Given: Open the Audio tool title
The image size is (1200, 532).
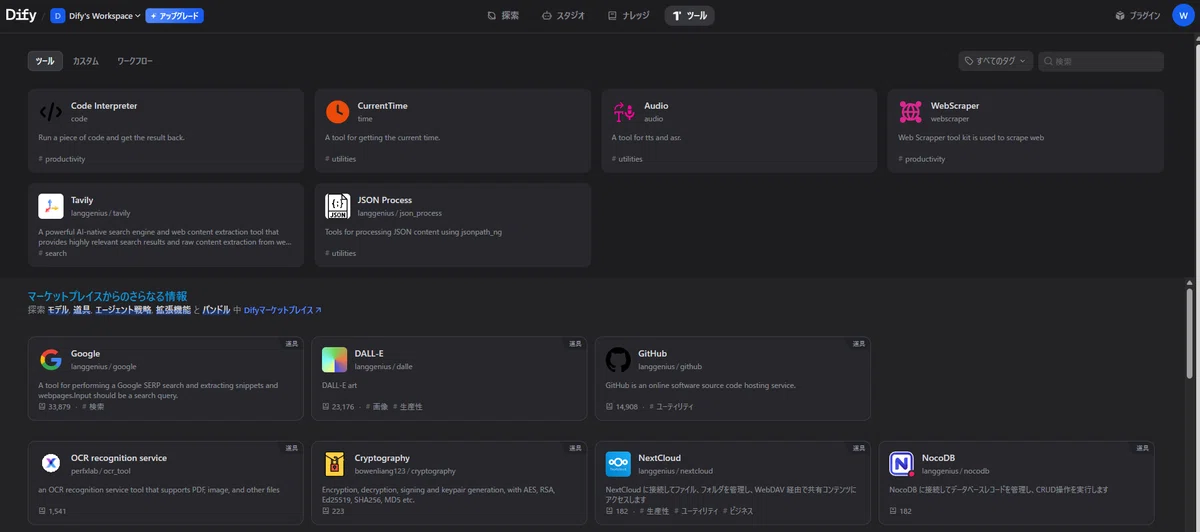Looking at the screenshot, I should [x=656, y=106].
